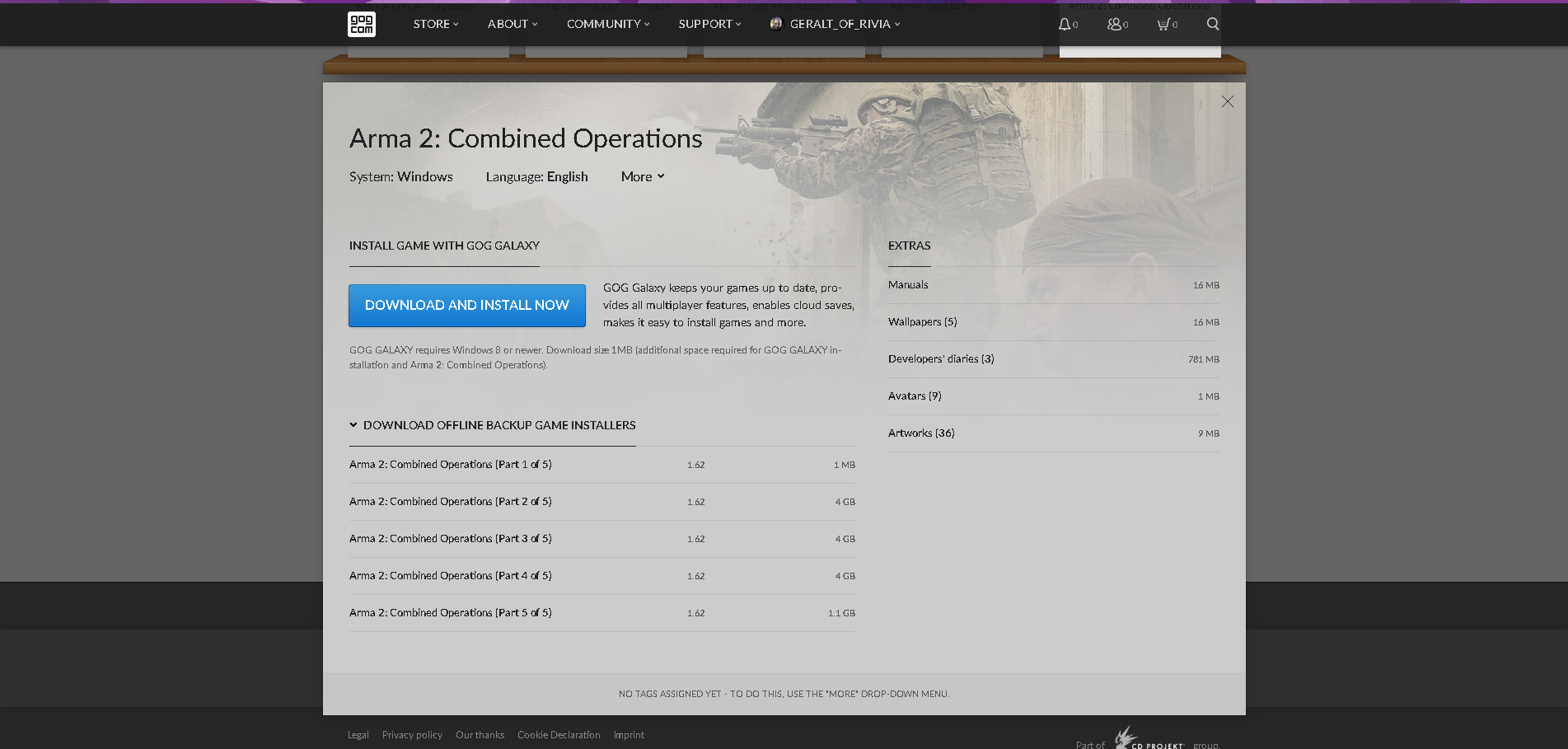The image size is (1568, 749).
Task: Download Arma 2 installer Part 1 of 5
Action: (x=602, y=465)
